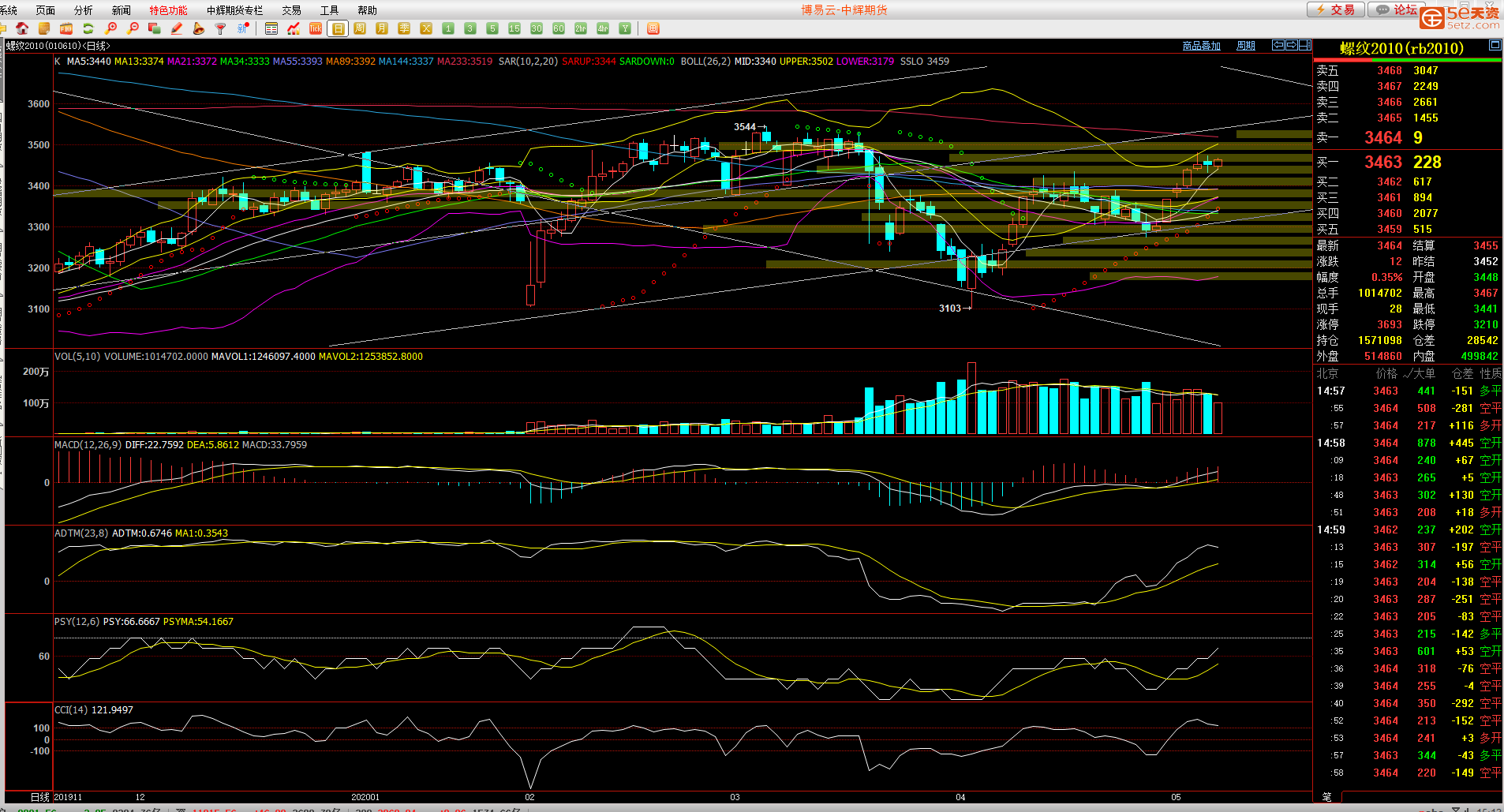
Task: Open the alert bell icon
Action: pyautogui.click(x=199, y=28)
